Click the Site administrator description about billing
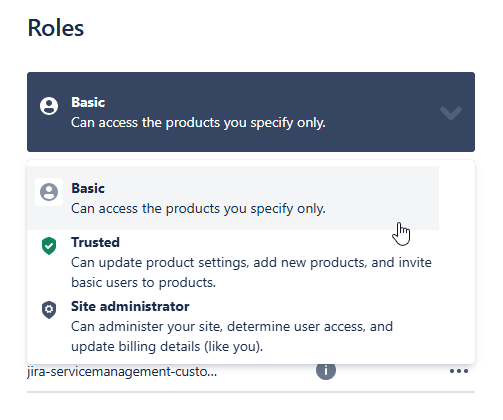The height and width of the screenshot is (420, 503). [x=232, y=336]
